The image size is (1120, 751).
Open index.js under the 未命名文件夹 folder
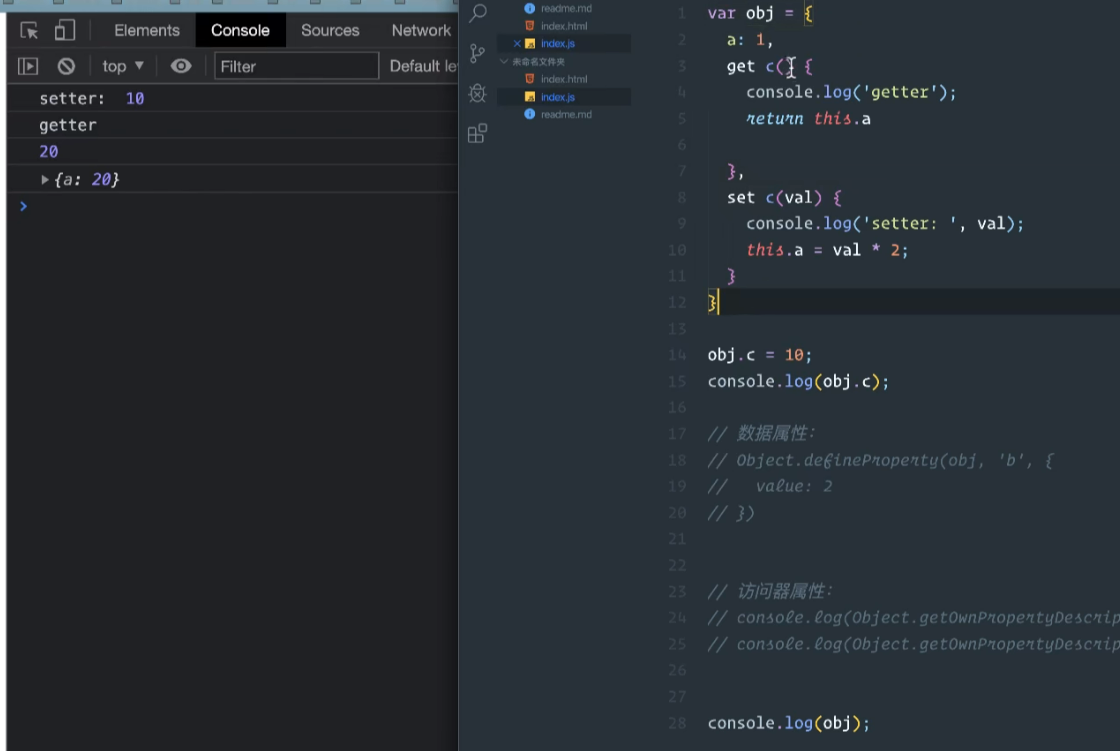point(558,97)
